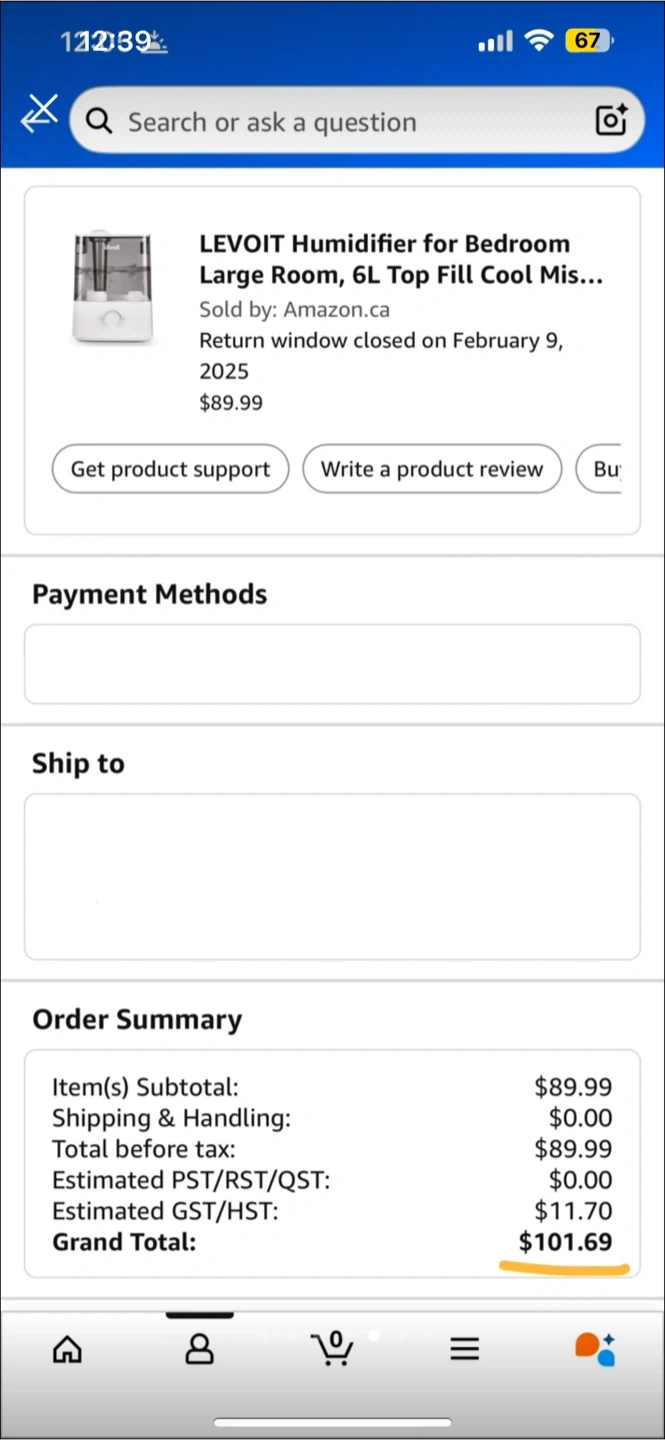Tap the battery level indicator
665x1440 pixels.
point(588,41)
